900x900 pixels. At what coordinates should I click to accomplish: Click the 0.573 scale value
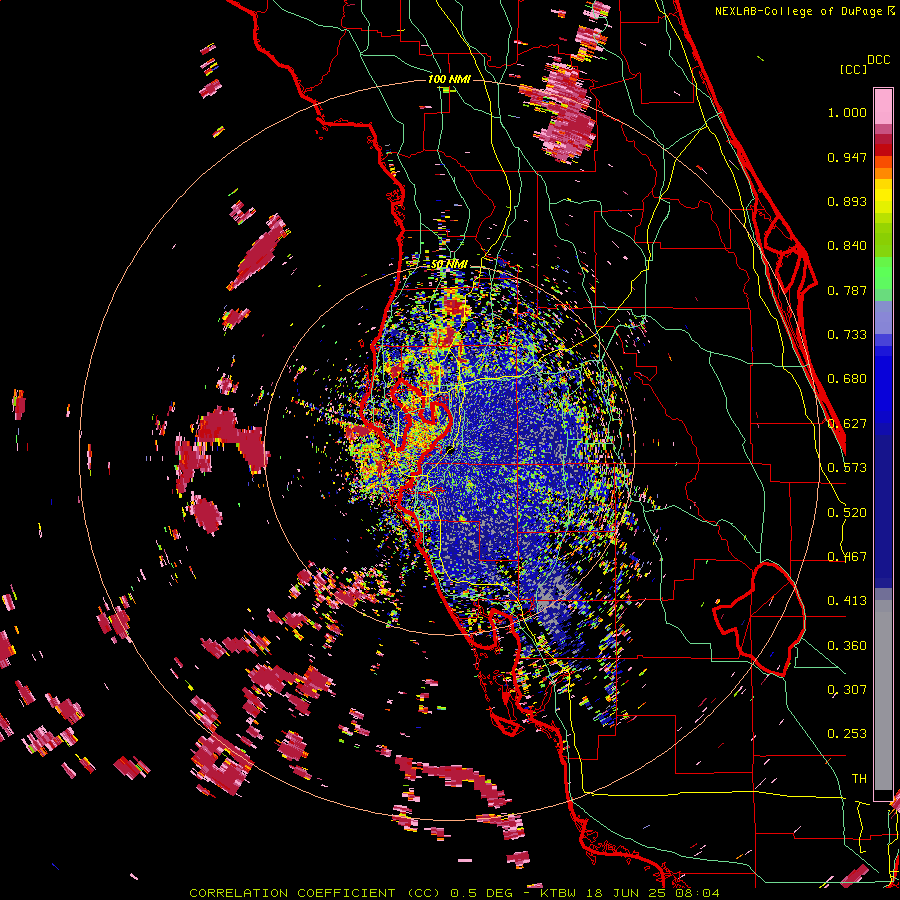[x=847, y=468]
